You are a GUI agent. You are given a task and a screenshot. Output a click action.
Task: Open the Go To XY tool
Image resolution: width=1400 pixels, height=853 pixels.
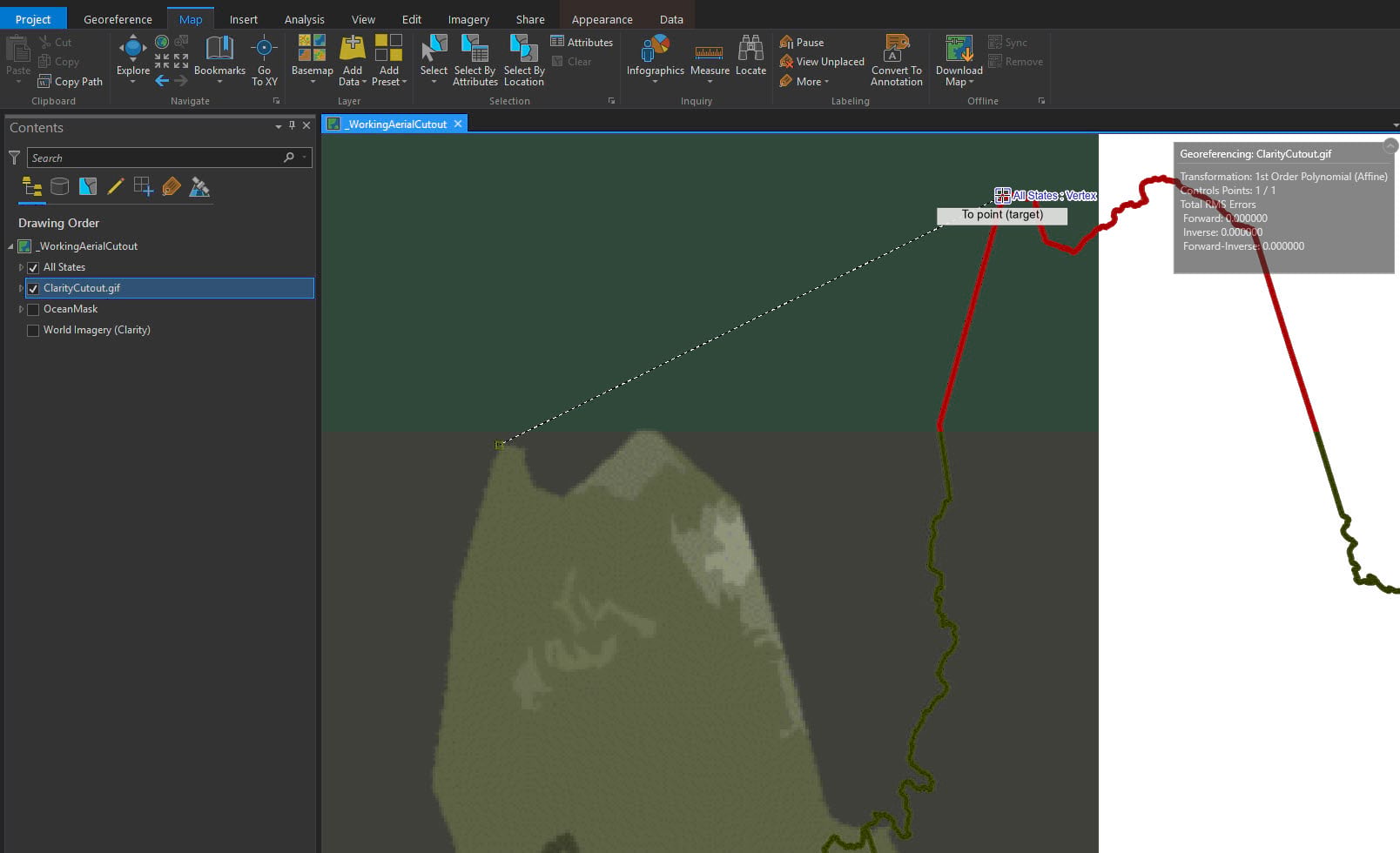[x=264, y=60]
